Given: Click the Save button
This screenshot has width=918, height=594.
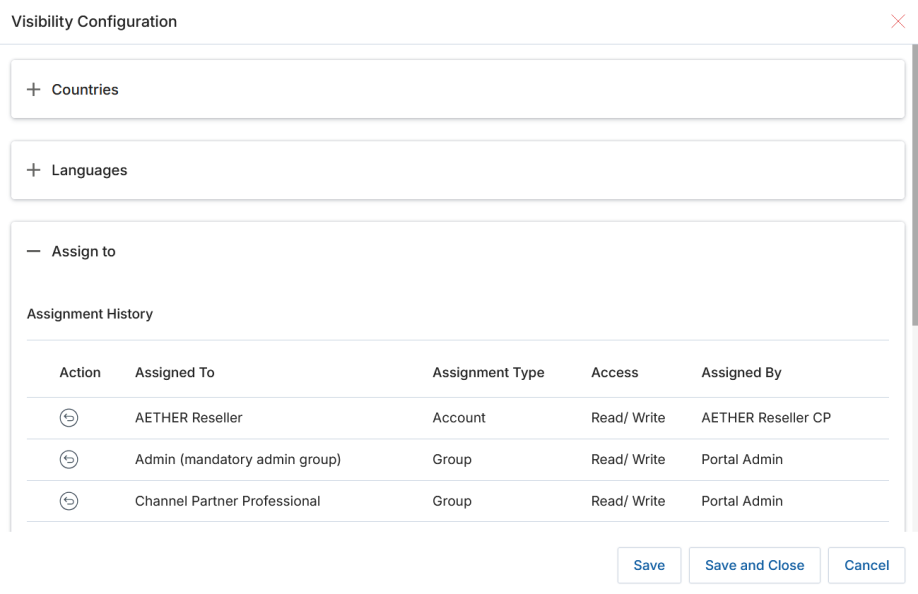Looking at the screenshot, I should (x=649, y=565).
